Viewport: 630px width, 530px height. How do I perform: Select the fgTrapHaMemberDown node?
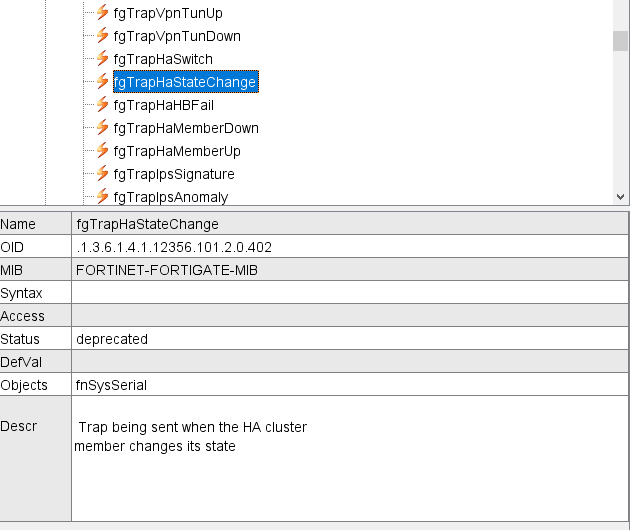[186, 128]
